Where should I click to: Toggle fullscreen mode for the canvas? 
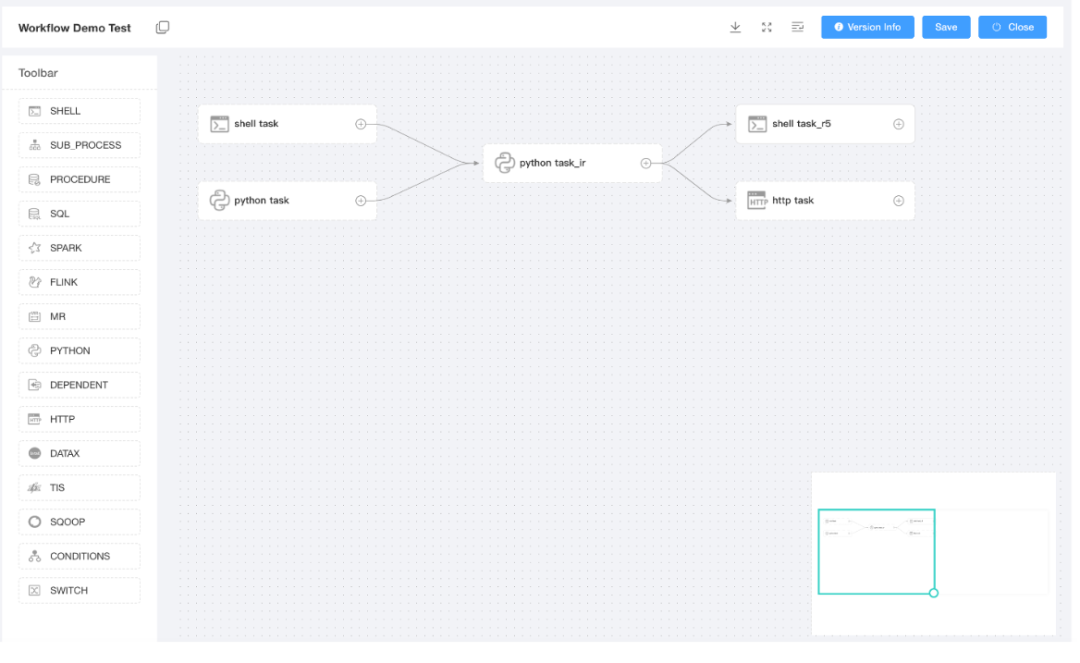point(767,27)
